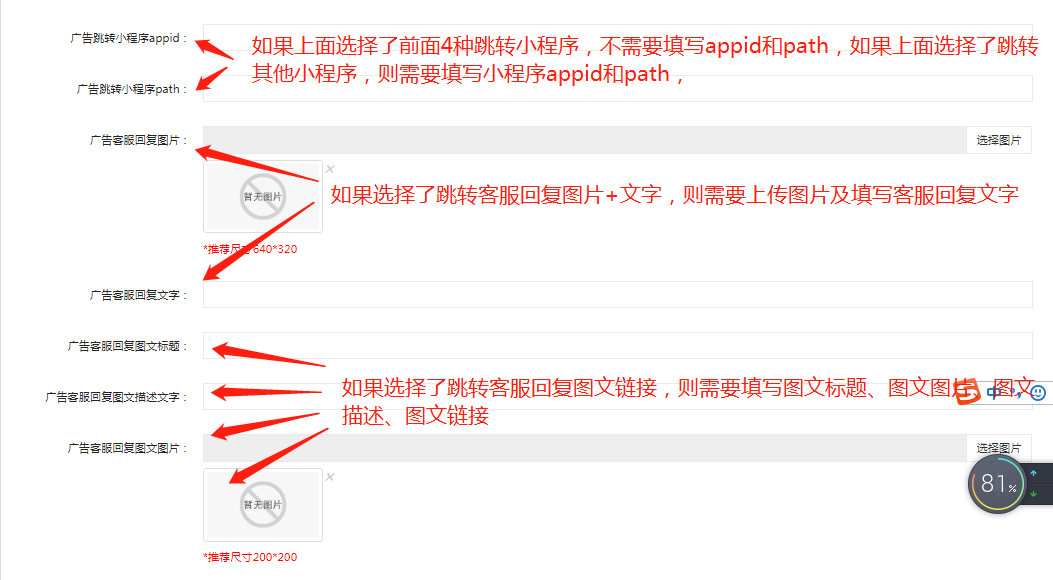This screenshot has width=1053, height=580.
Task: Focus the 广告跳转小程序appid input field
Action: pos(617,38)
